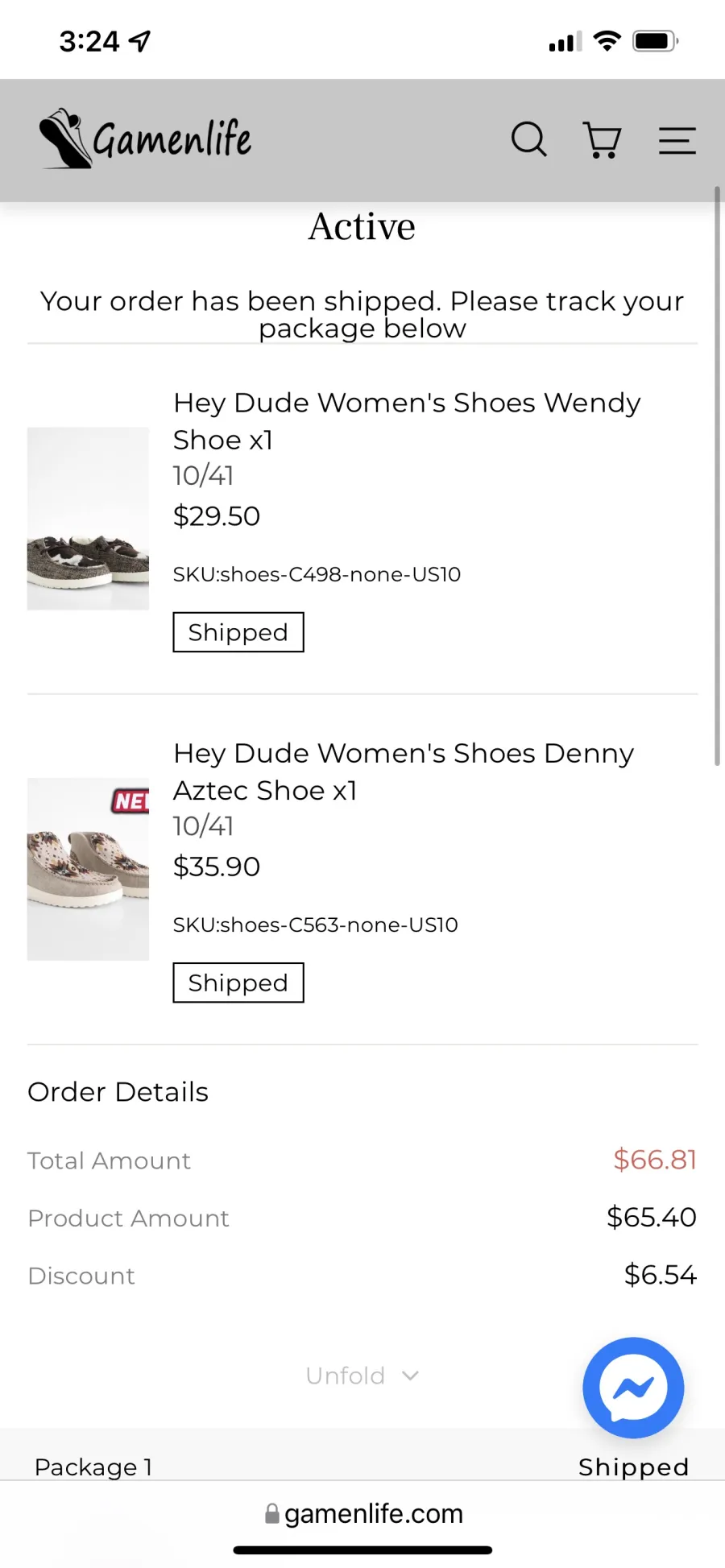Open the Messenger chat bubble
Screen dimensions: 725x1568
click(633, 1388)
